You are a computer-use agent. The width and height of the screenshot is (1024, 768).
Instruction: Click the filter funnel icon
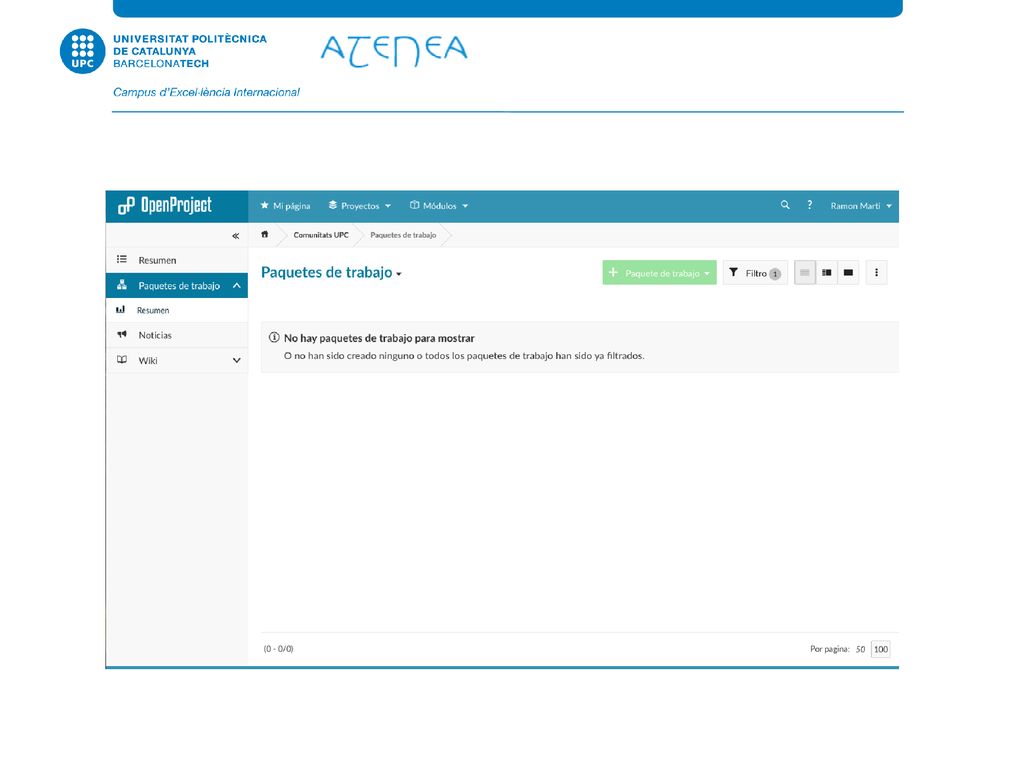point(733,272)
